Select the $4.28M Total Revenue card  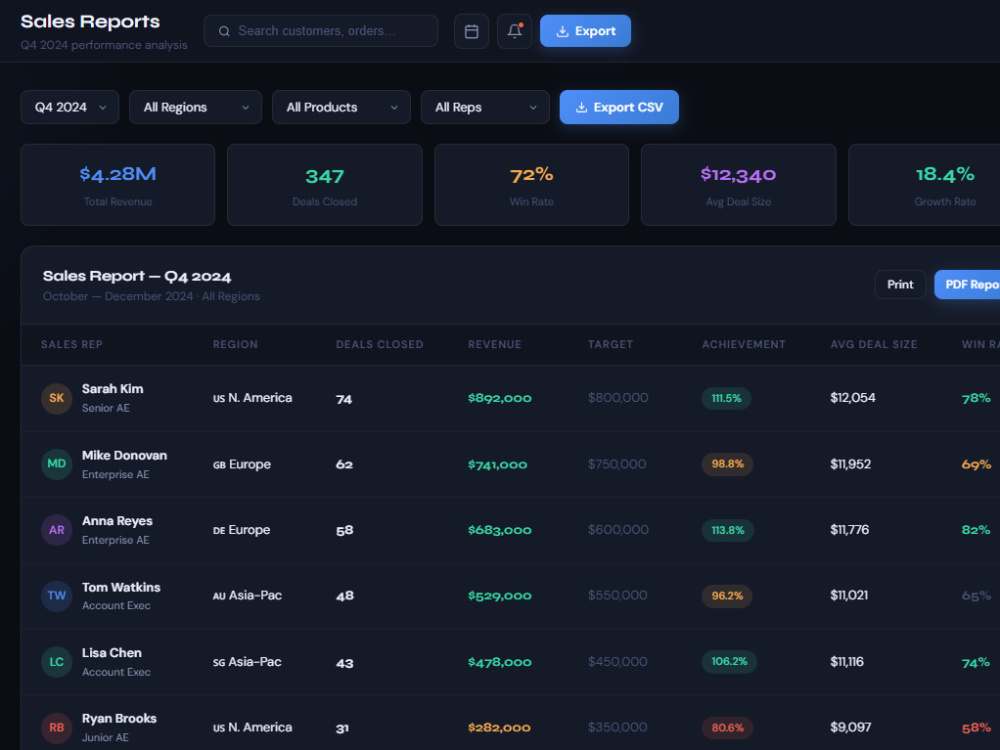118,185
